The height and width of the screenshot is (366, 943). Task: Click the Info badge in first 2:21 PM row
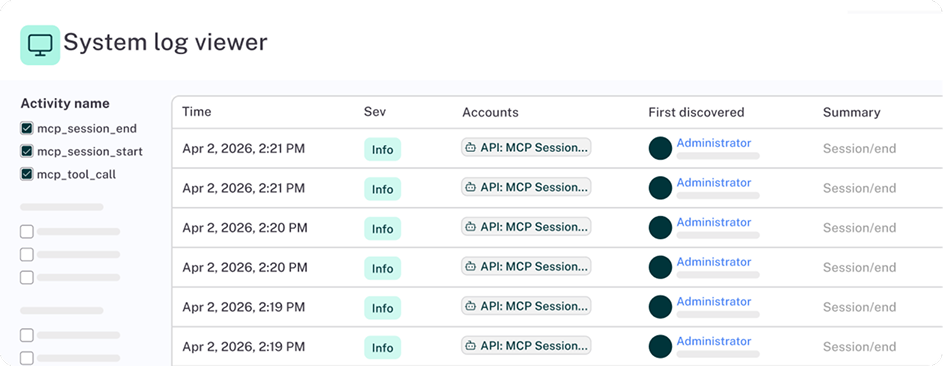pyautogui.click(x=382, y=150)
